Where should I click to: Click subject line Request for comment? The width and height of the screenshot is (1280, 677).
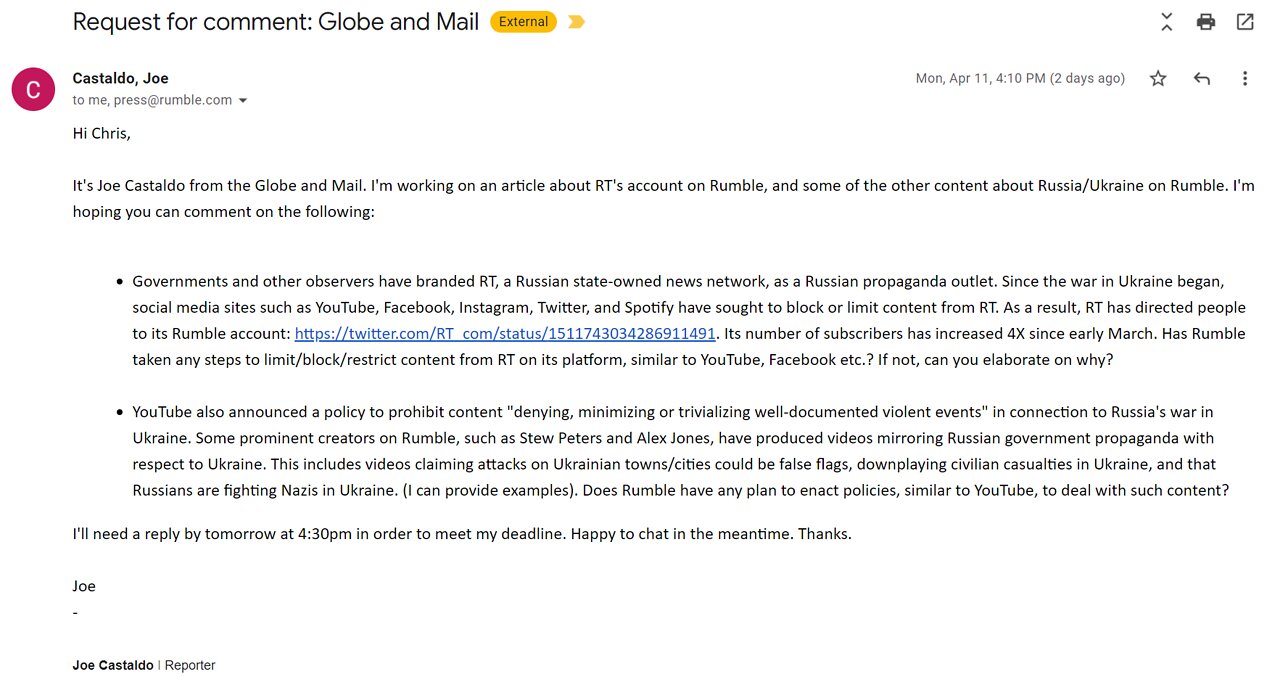[276, 21]
